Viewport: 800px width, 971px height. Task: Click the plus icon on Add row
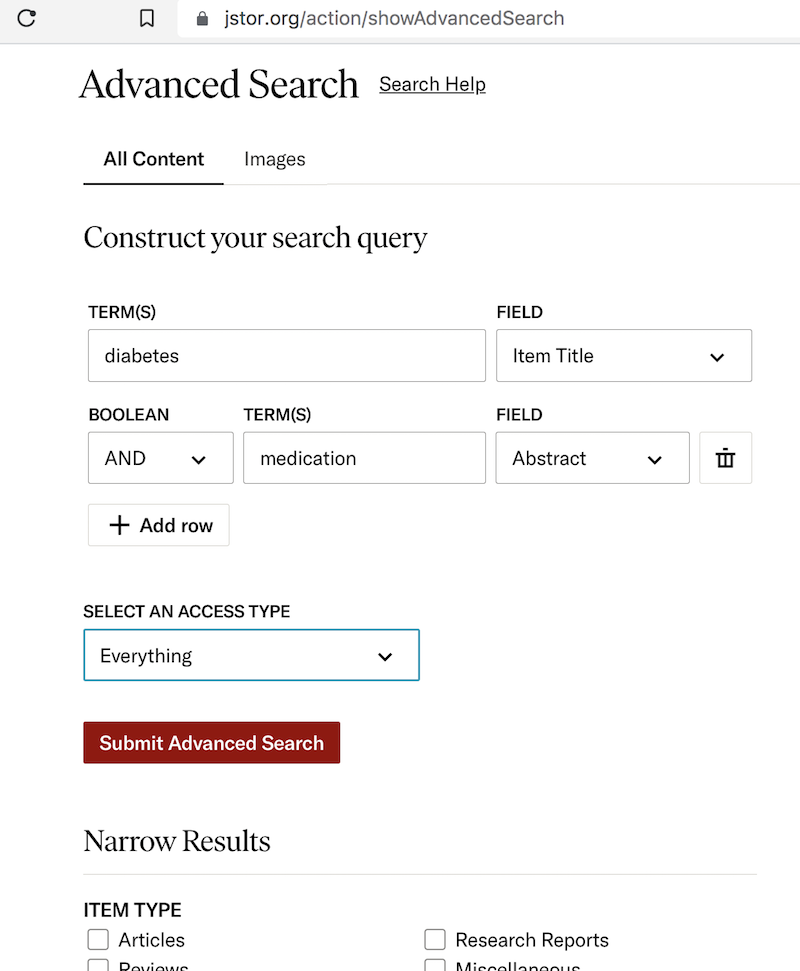(x=119, y=525)
